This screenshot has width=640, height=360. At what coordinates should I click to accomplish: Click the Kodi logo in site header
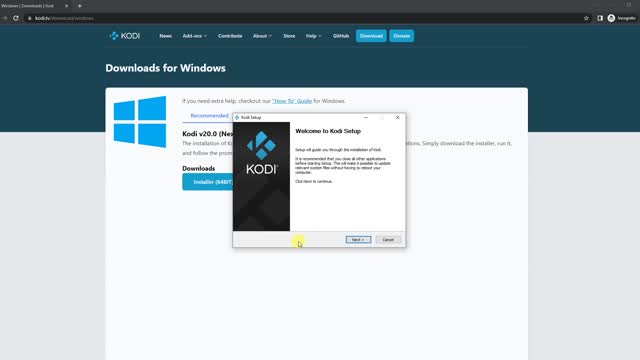click(x=125, y=36)
